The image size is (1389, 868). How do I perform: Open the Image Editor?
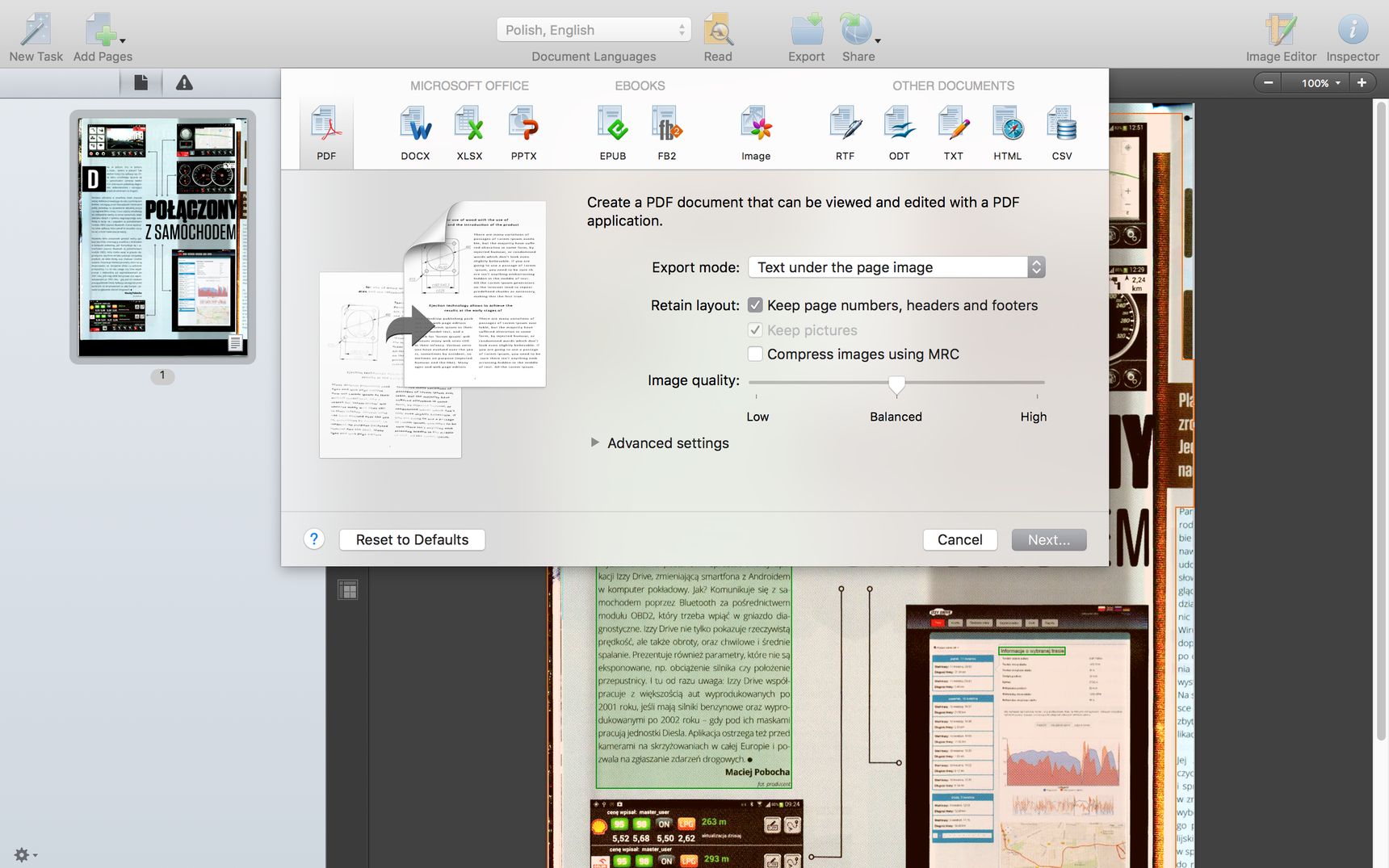(x=1281, y=36)
